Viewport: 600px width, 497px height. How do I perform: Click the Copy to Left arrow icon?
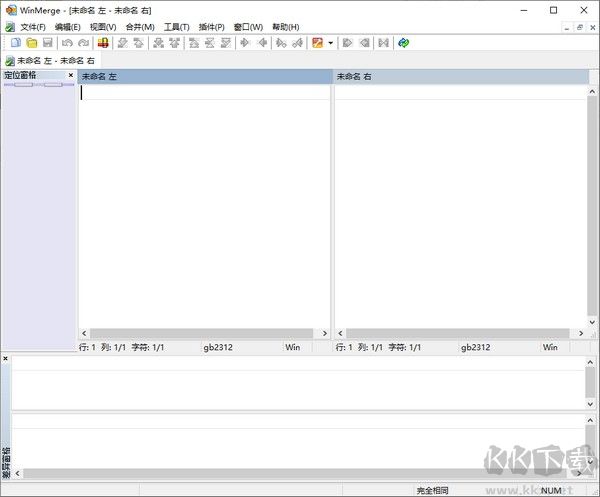click(262, 43)
